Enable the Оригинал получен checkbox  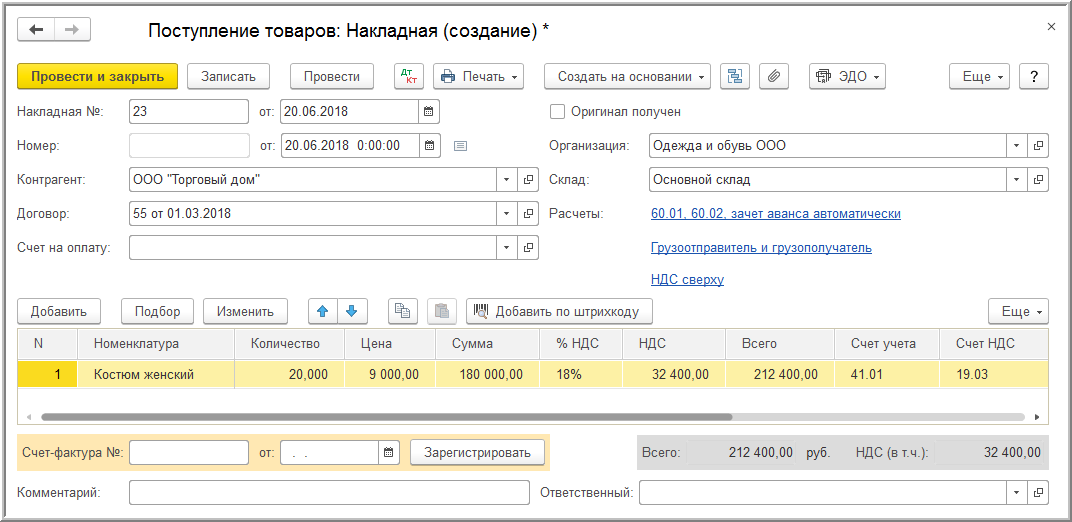558,112
